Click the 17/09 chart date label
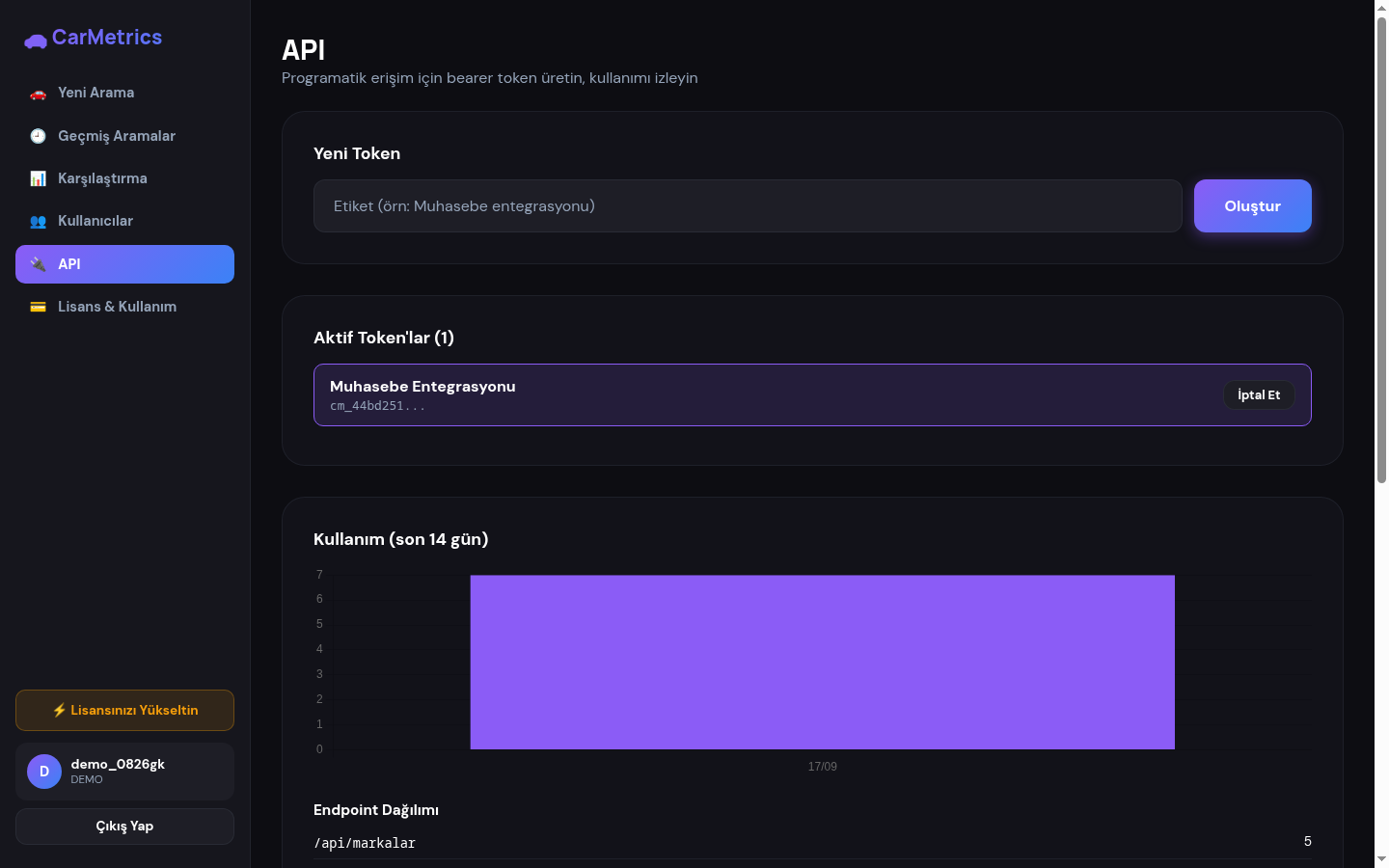 822,767
